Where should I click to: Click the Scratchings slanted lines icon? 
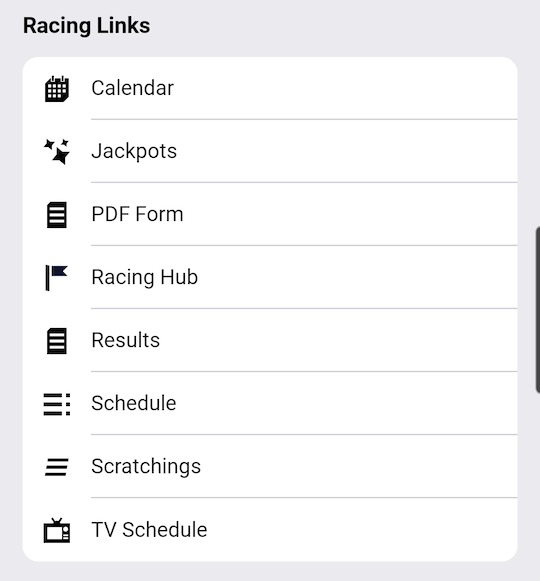pos(57,467)
